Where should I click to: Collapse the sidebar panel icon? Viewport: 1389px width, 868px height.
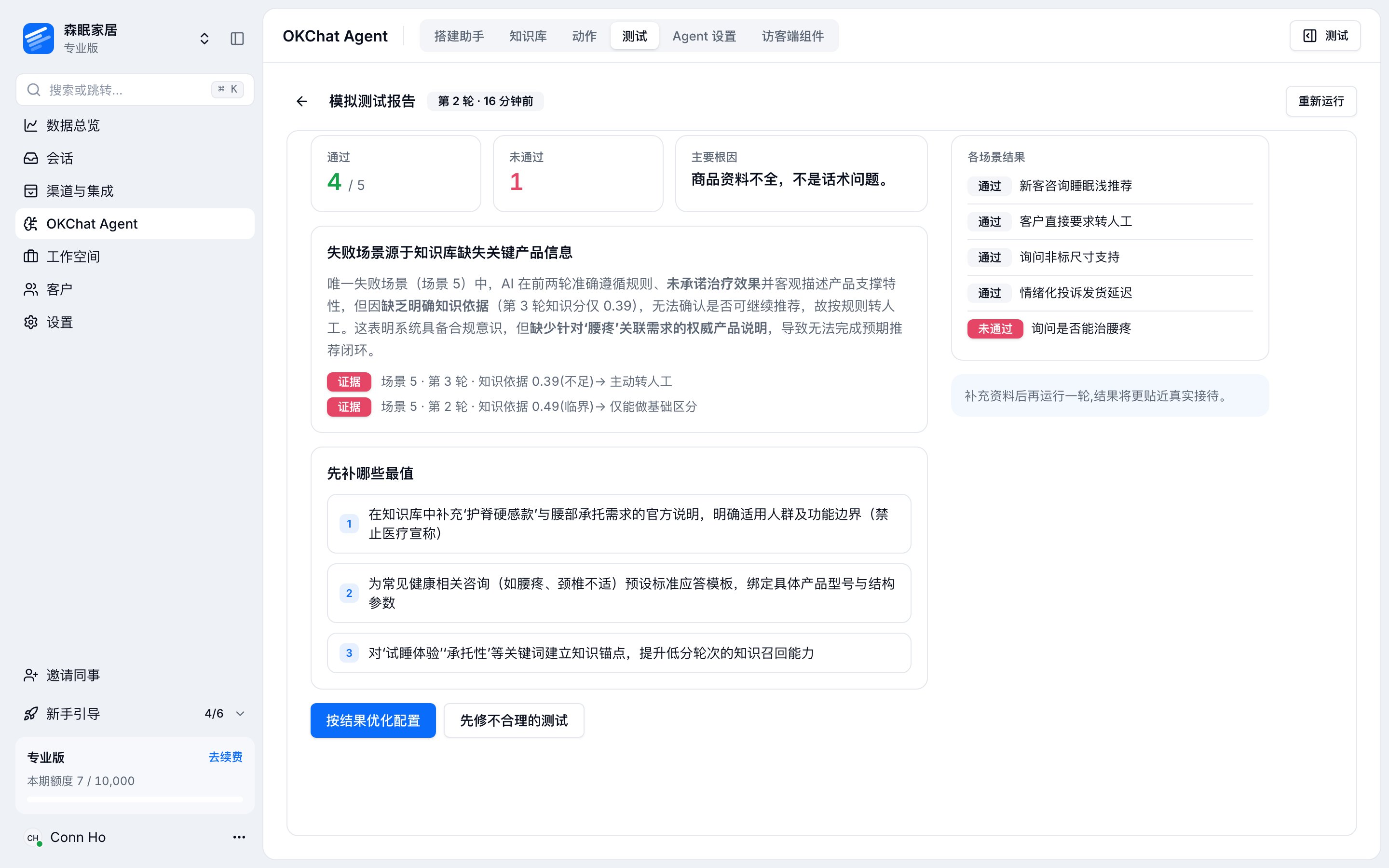click(237, 39)
